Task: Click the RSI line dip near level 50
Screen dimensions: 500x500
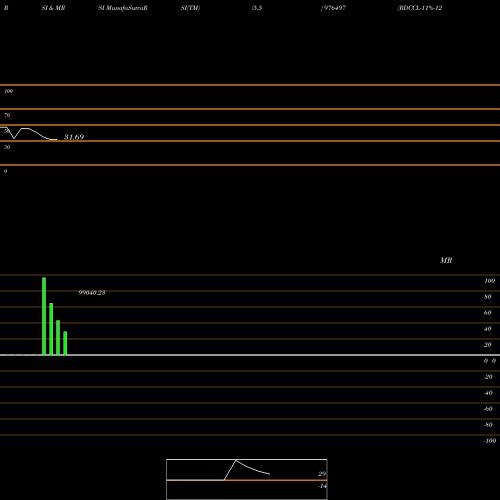Action: (x=14, y=138)
